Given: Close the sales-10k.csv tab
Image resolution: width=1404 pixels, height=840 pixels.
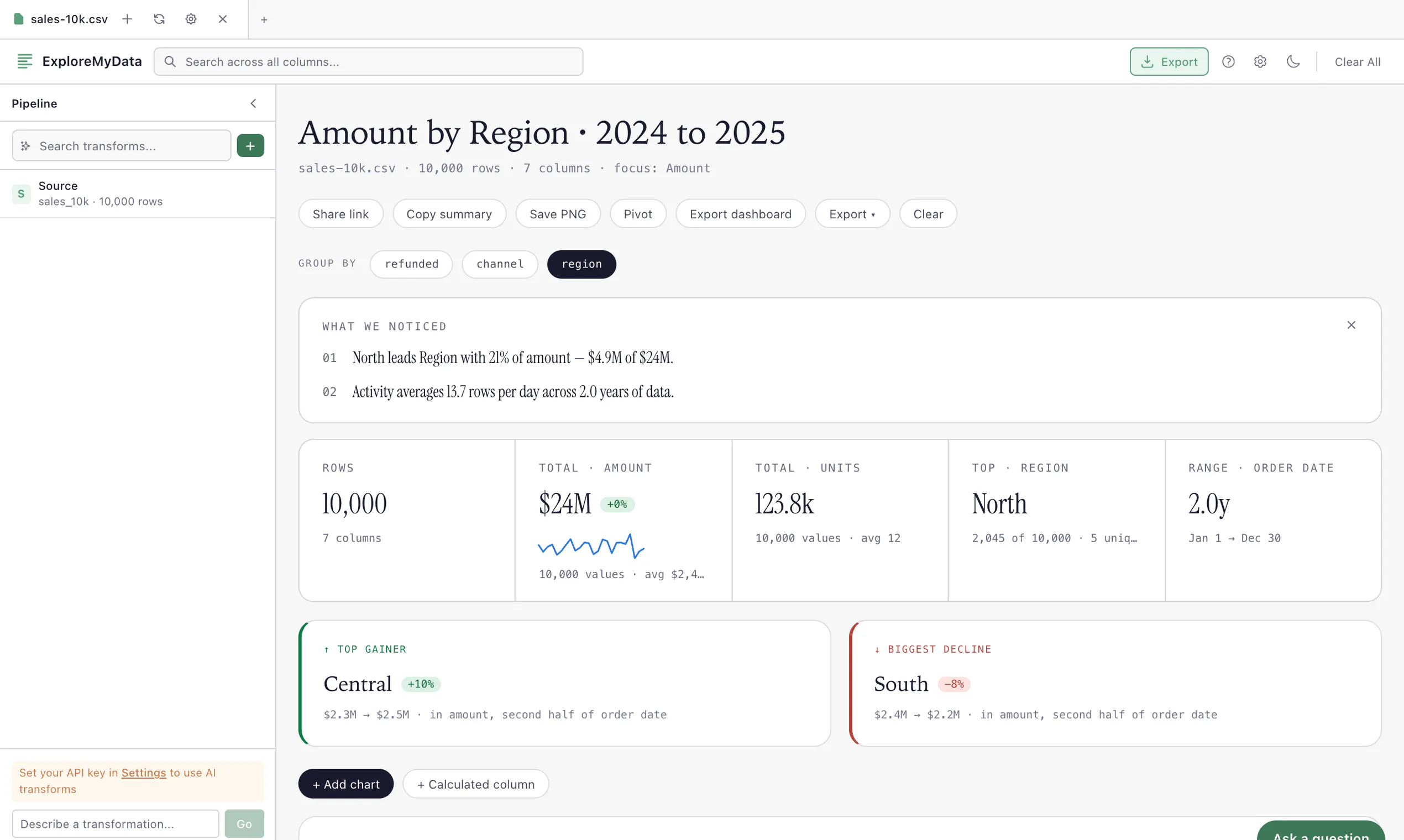Looking at the screenshot, I should coord(223,19).
